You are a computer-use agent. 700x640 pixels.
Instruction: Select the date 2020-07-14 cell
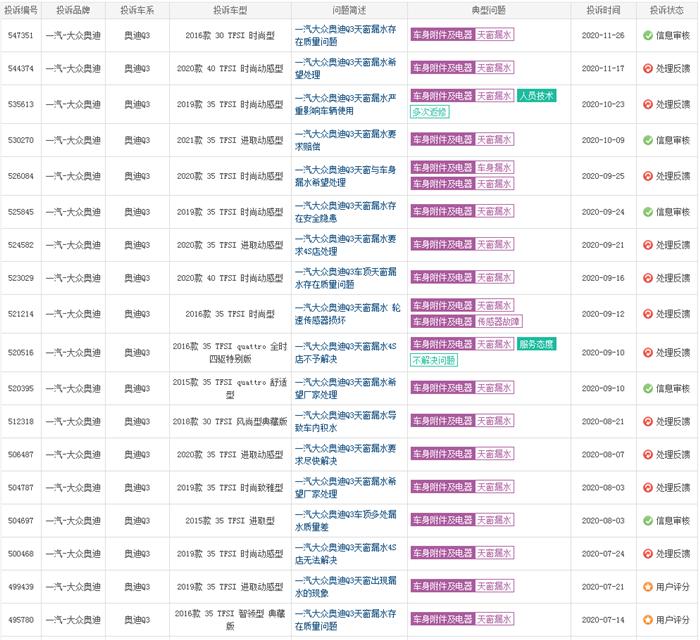603,619
